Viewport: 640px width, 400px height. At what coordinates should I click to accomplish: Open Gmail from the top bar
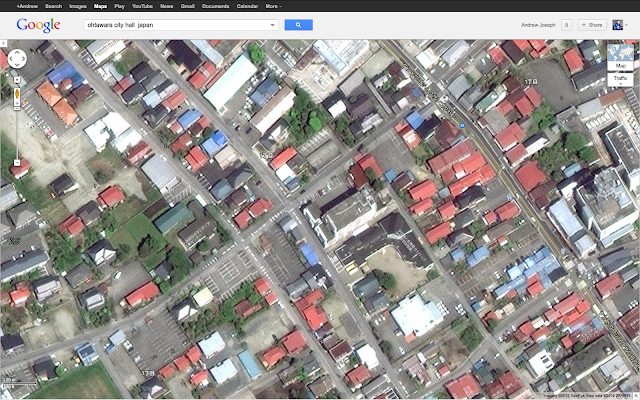(187, 6)
